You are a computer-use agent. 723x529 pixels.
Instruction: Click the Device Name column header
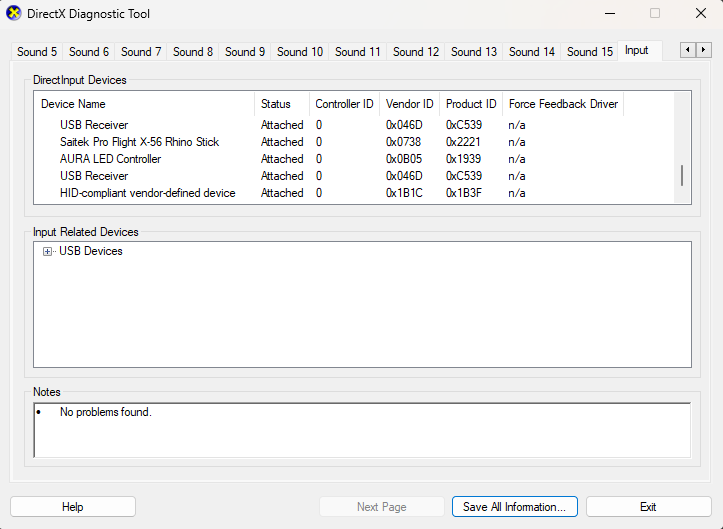(144, 104)
